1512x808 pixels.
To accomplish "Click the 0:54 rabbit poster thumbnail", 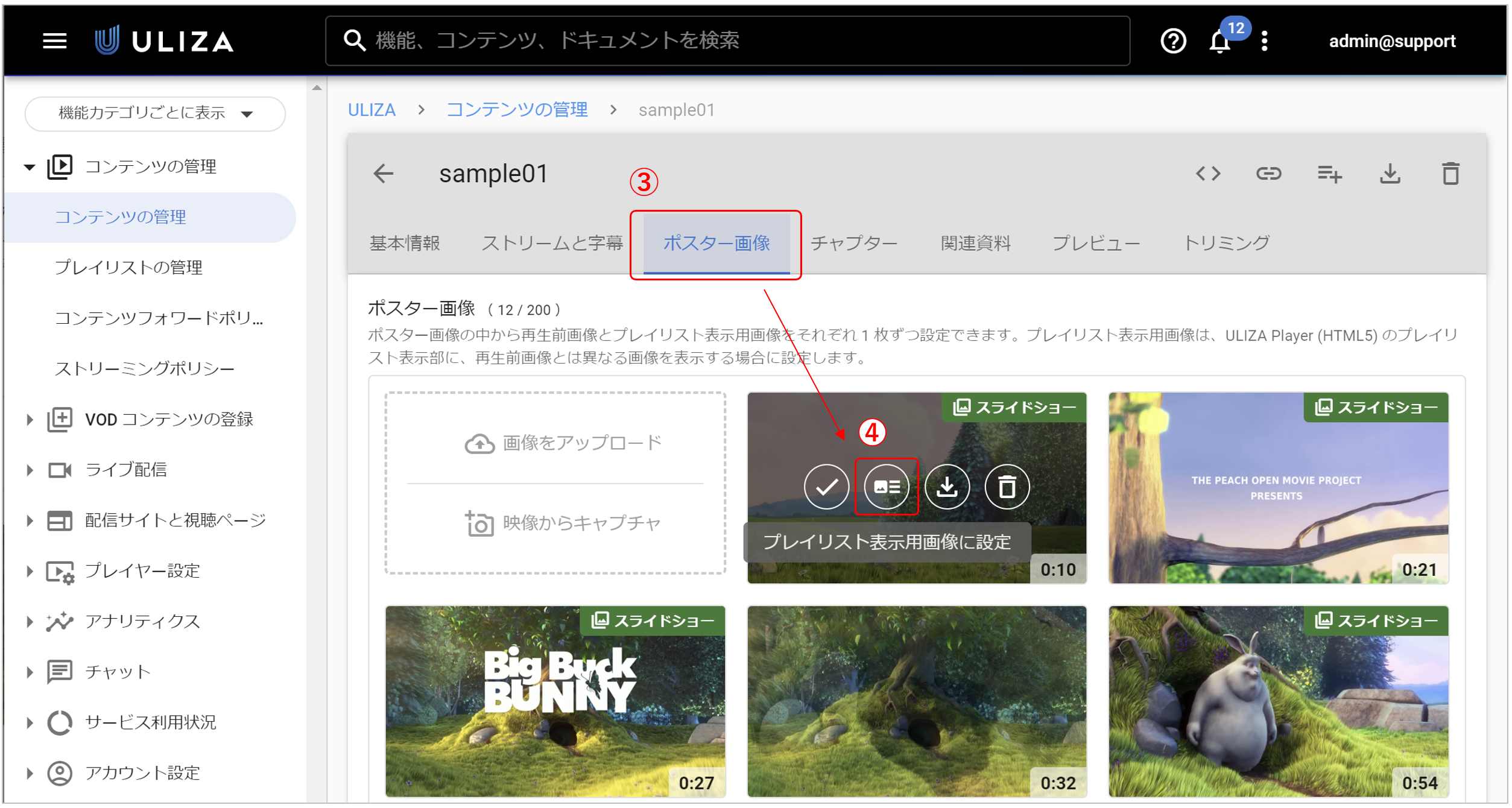I will click(1278, 701).
